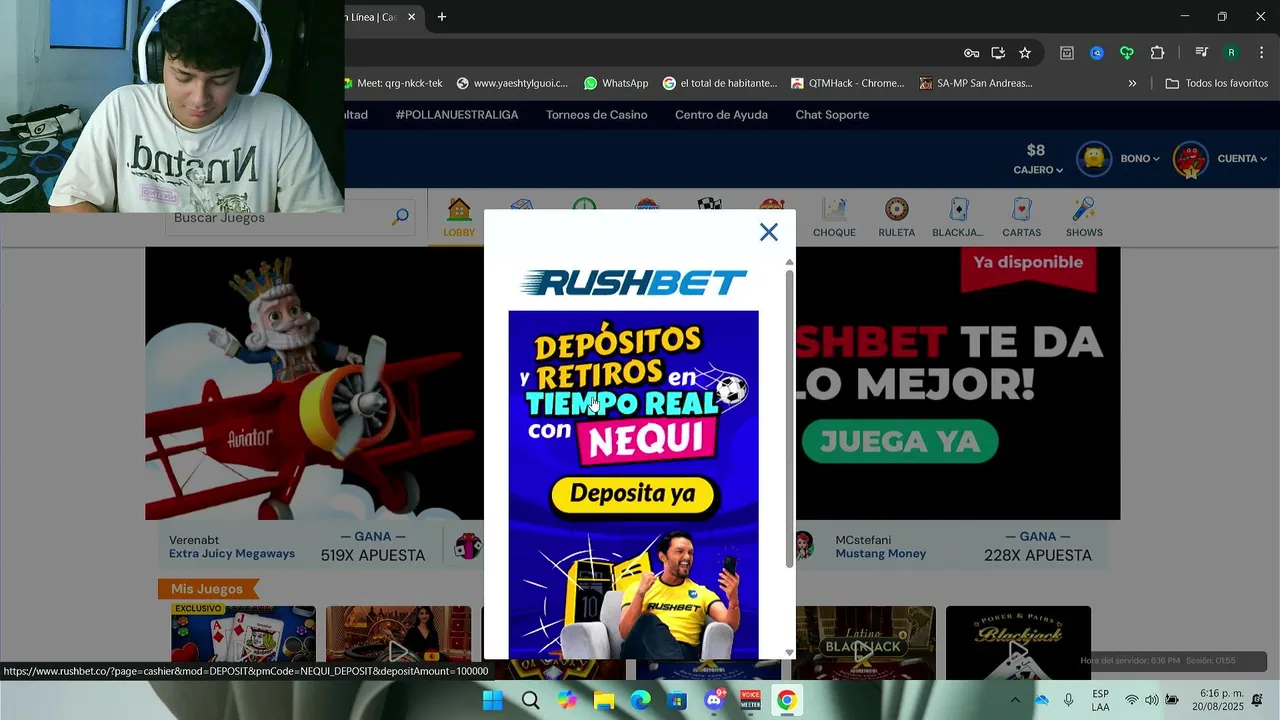1280x720 pixels.
Task: Select the Ruleta category
Action: (896, 218)
